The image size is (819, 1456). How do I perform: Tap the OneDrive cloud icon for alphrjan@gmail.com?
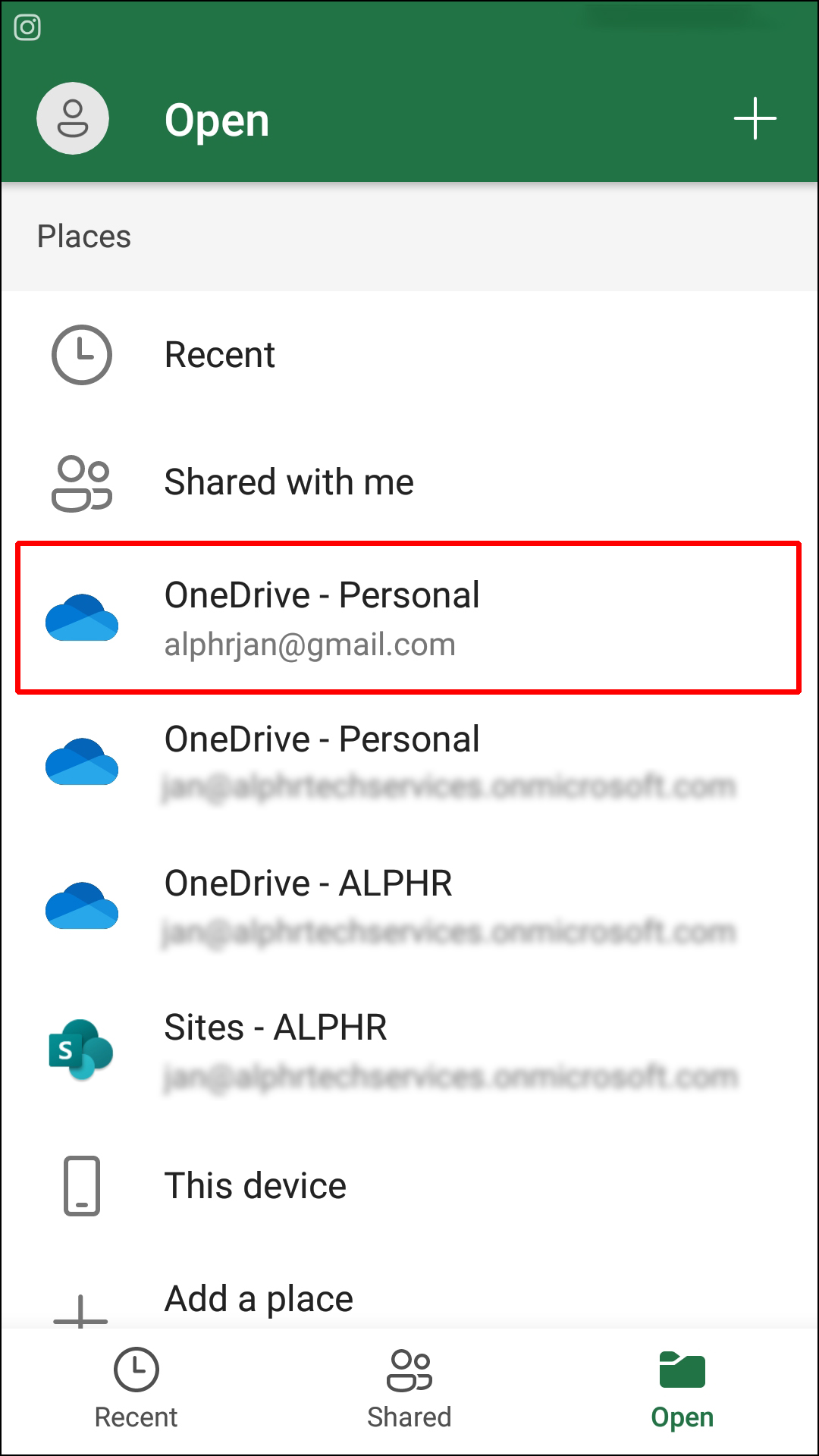pyautogui.click(x=82, y=618)
